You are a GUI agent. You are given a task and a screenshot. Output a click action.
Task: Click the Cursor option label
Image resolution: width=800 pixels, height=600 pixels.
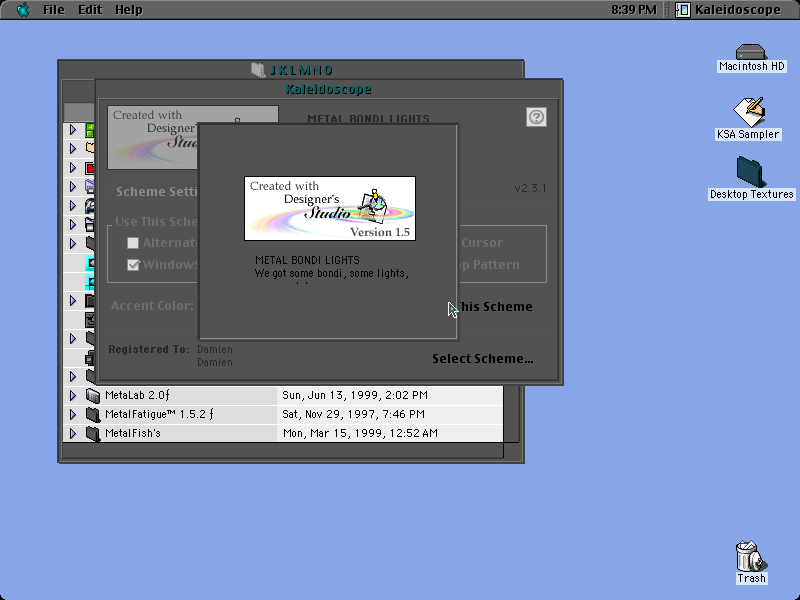pyautogui.click(x=482, y=243)
